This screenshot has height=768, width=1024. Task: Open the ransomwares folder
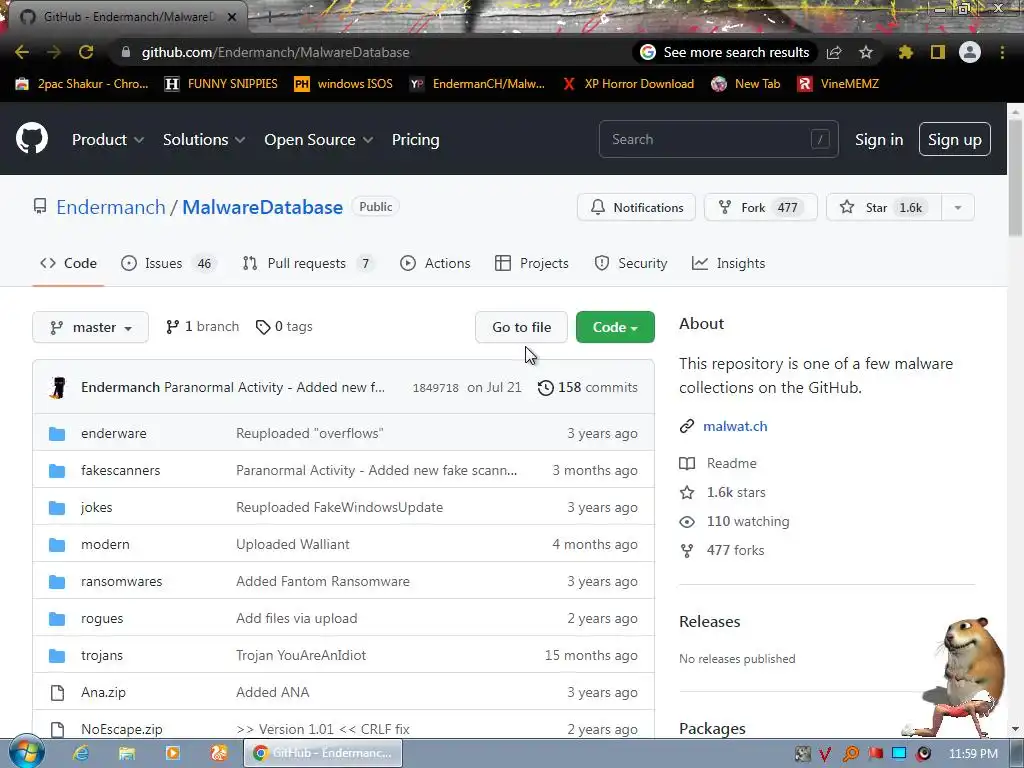pyautogui.click(x=121, y=581)
